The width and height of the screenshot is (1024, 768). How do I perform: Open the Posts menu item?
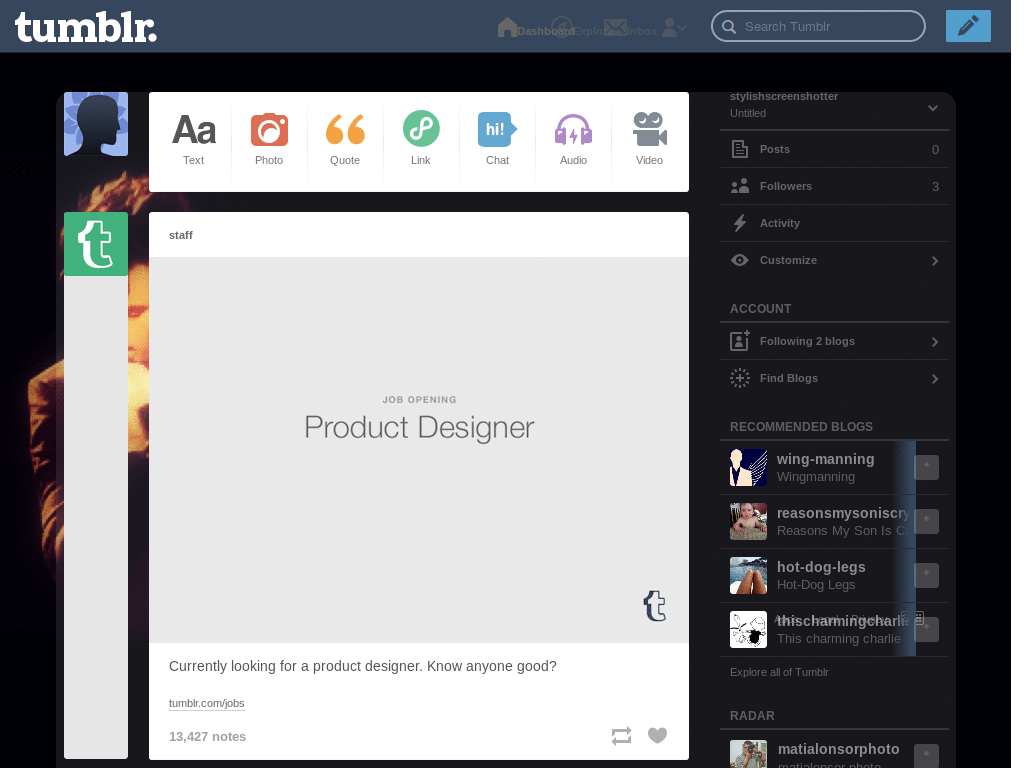[834, 150]
